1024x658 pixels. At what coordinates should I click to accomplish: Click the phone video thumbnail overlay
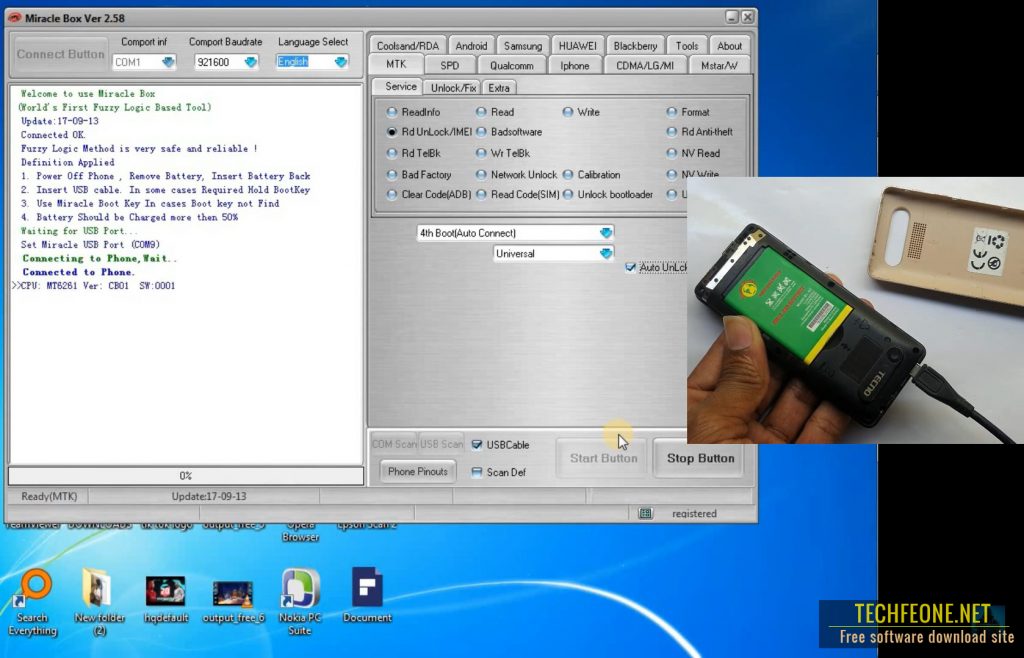[x=856, y=311]
